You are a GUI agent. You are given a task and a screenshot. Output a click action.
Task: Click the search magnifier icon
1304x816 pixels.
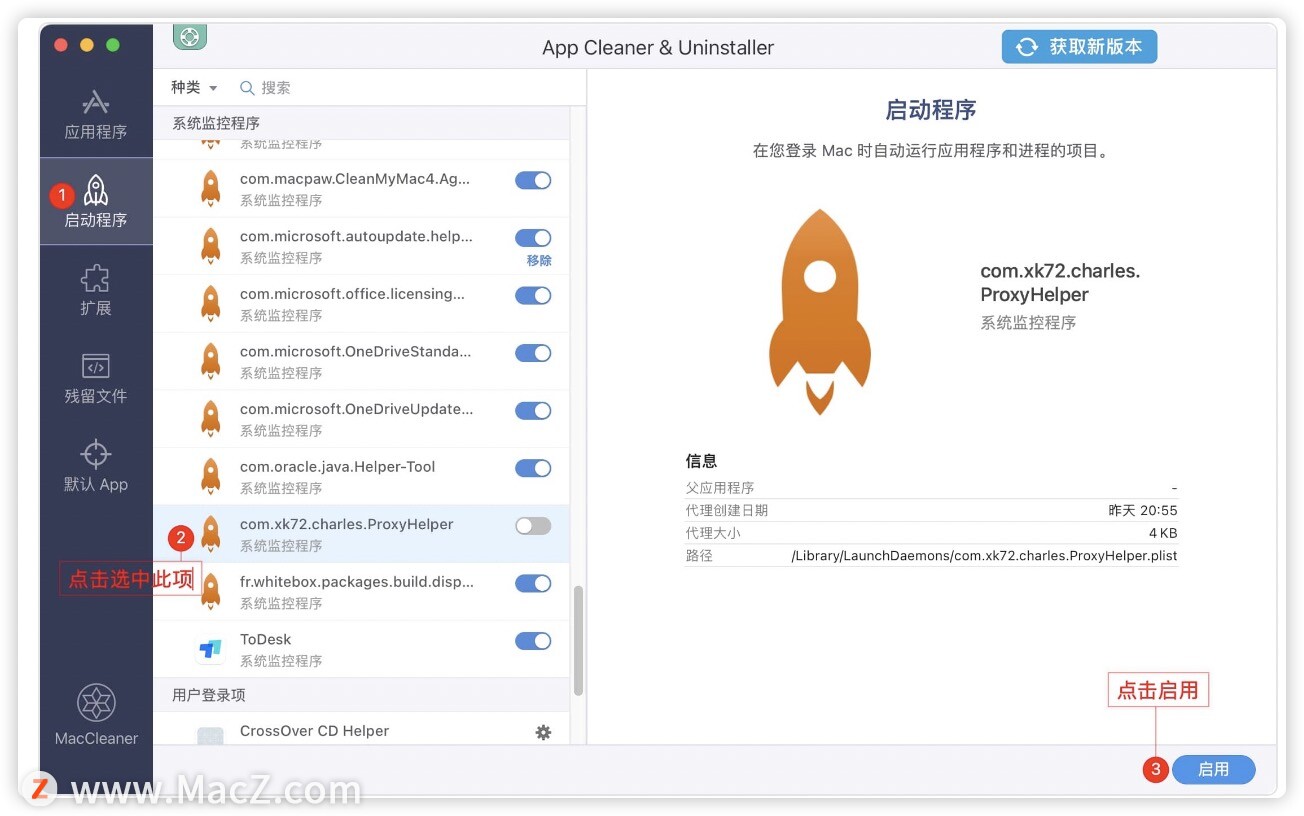(247, 88)
